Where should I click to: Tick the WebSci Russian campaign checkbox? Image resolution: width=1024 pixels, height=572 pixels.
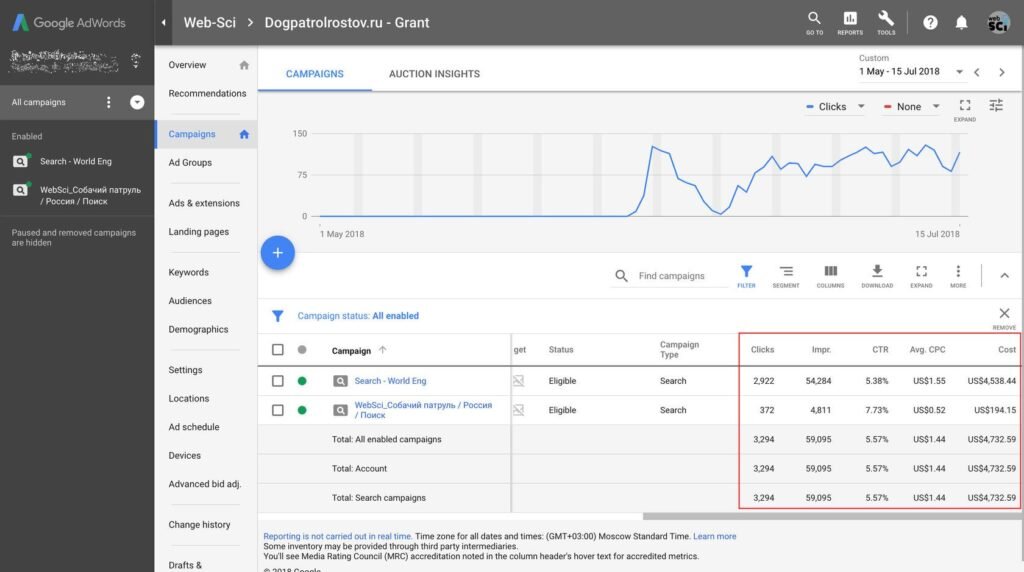(278, 410)
